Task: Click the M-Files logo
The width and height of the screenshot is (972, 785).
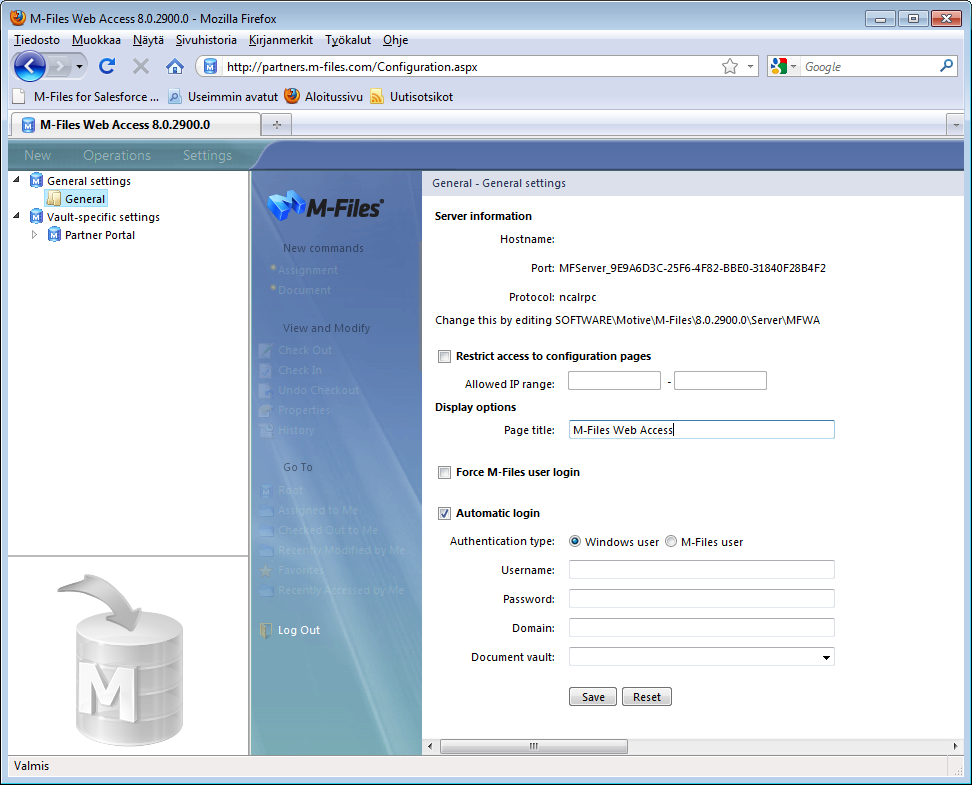Action: coord(326,206)
